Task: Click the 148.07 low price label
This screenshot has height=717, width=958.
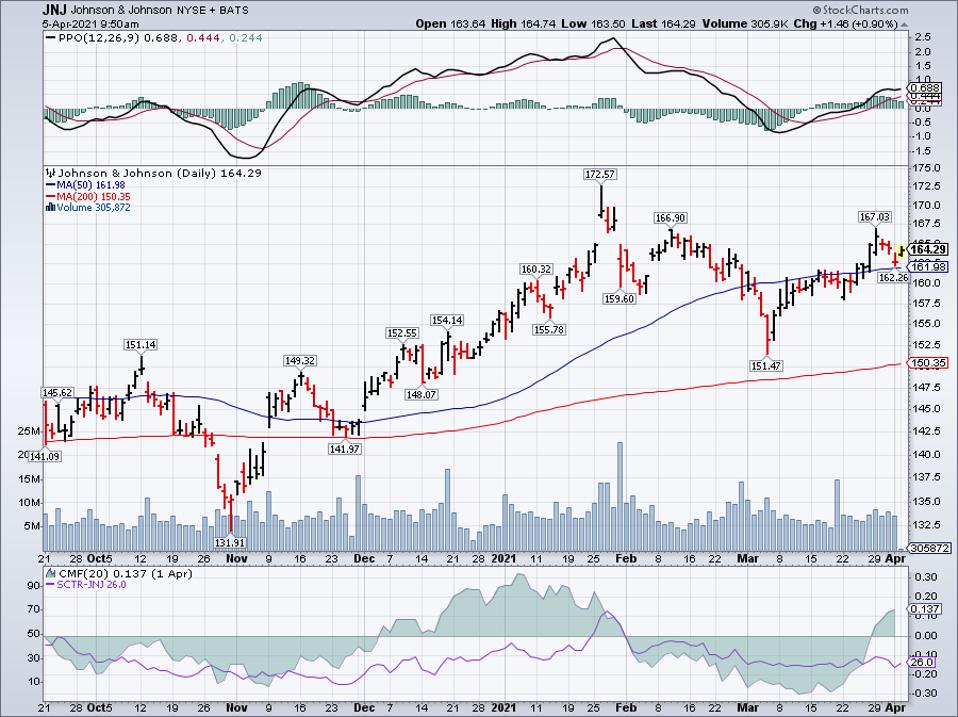Action: pos(421,395)
